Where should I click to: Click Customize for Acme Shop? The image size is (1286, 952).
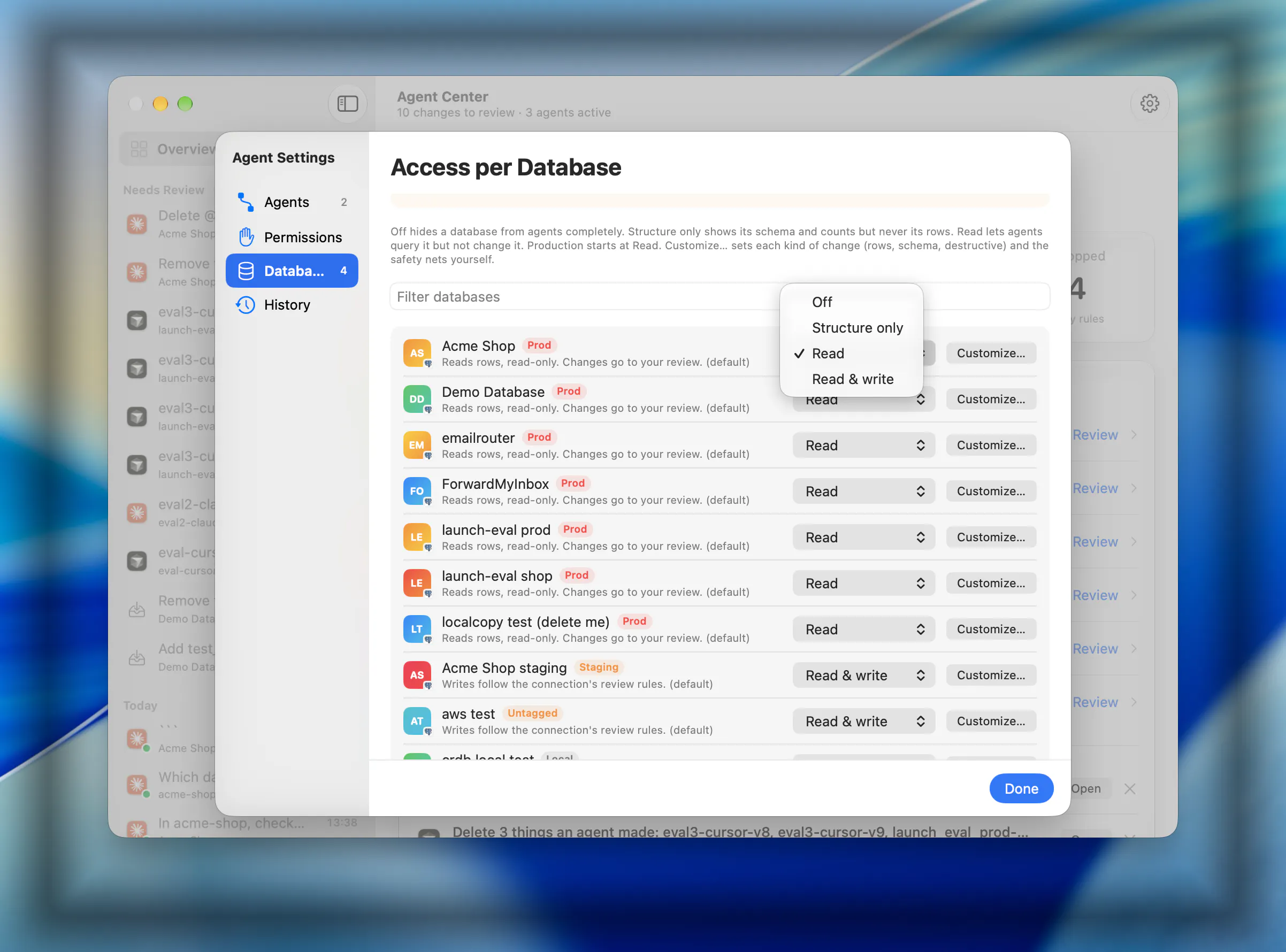[991, 353]
